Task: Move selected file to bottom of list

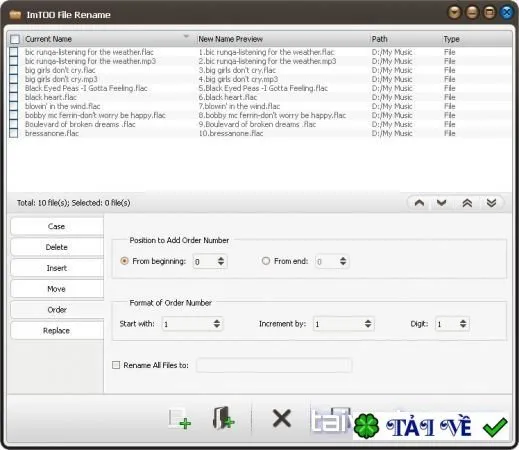Action: [491, 203]
